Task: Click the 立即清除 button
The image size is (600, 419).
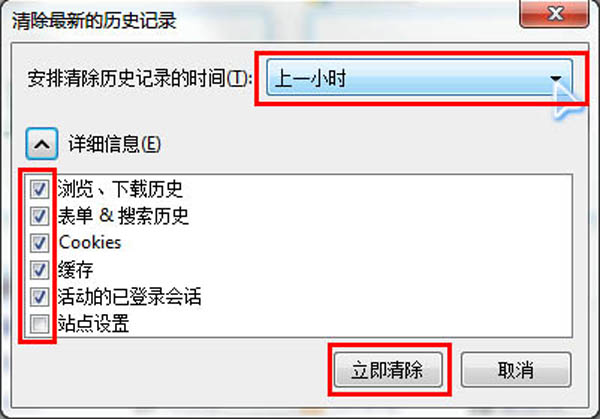Action: click(388, 370)
